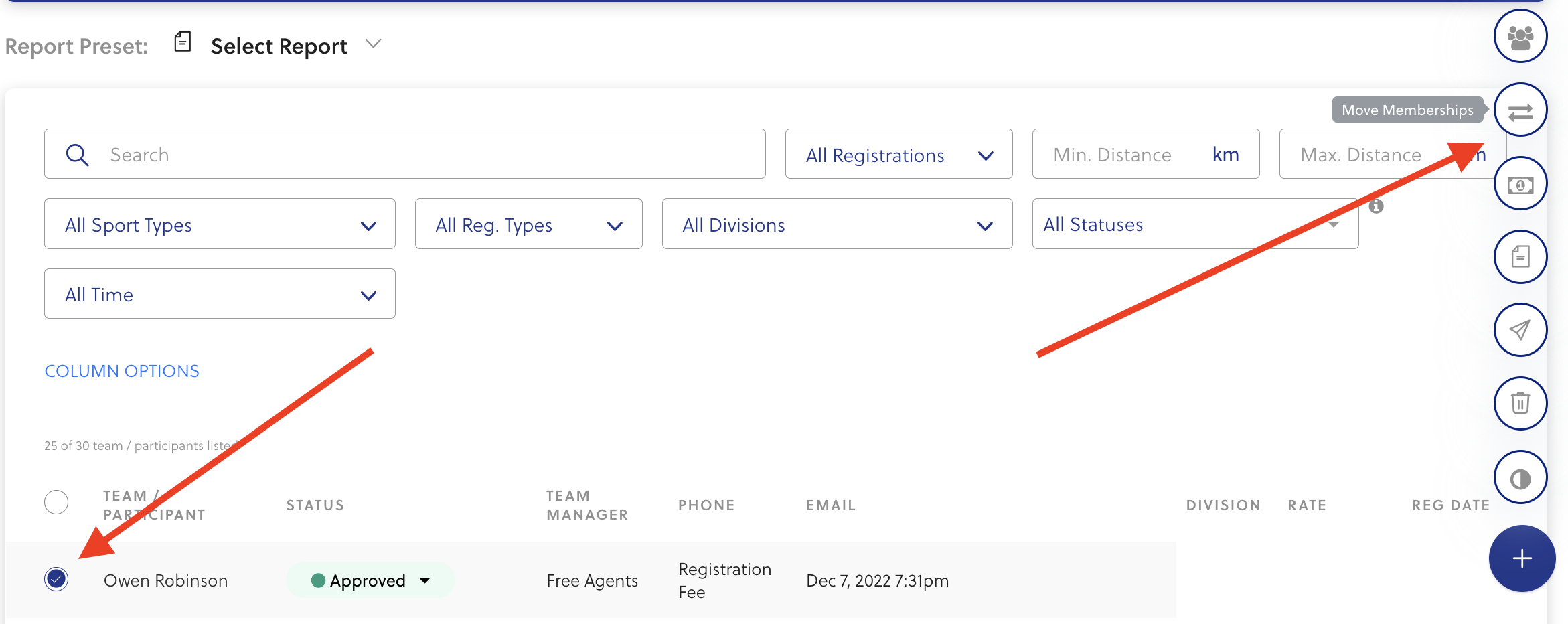Click the paper plane send icon
The image size is (1568, 624).
[1520, 330]
